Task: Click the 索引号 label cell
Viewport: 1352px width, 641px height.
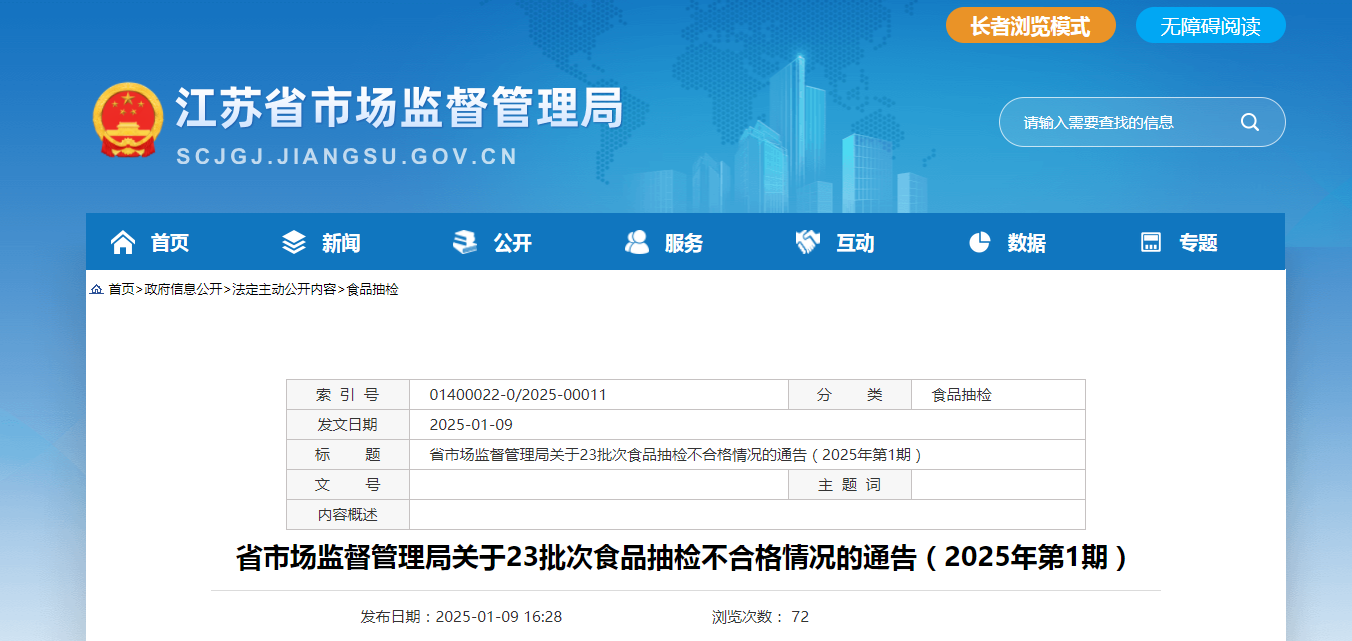Action: click(x=348, y=395)
